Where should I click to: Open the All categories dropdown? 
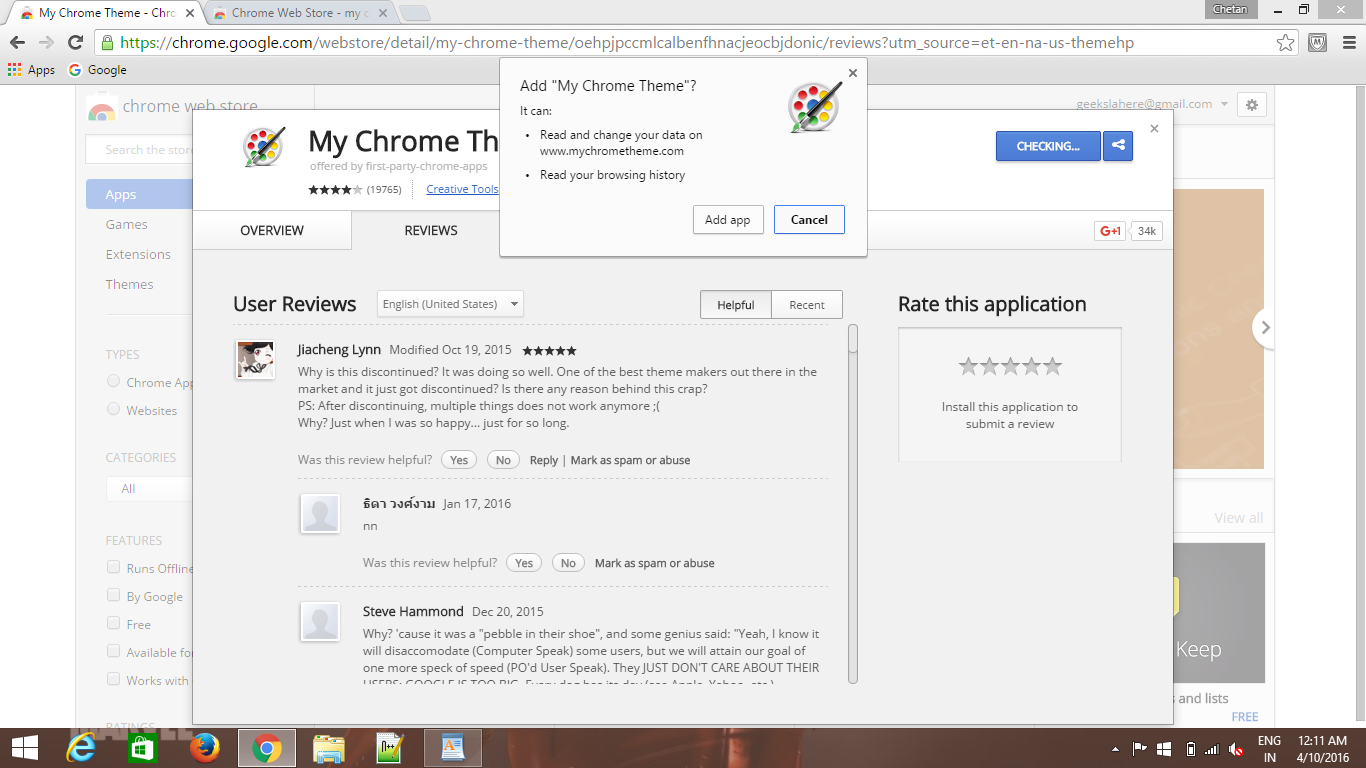[x=149, y=488]
